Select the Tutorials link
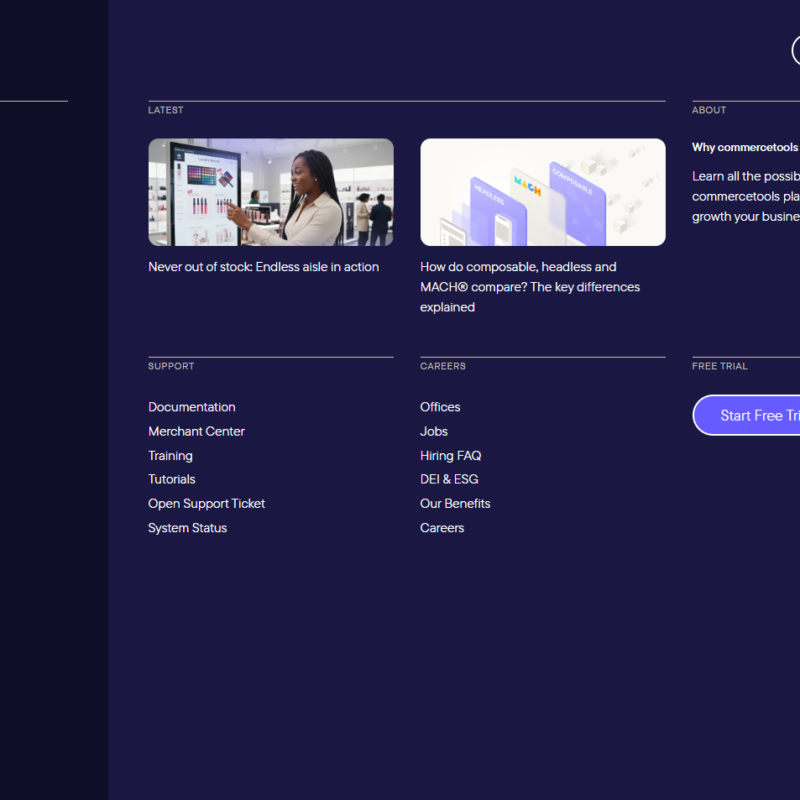This screenshot has width=800, height=800. 172,479
